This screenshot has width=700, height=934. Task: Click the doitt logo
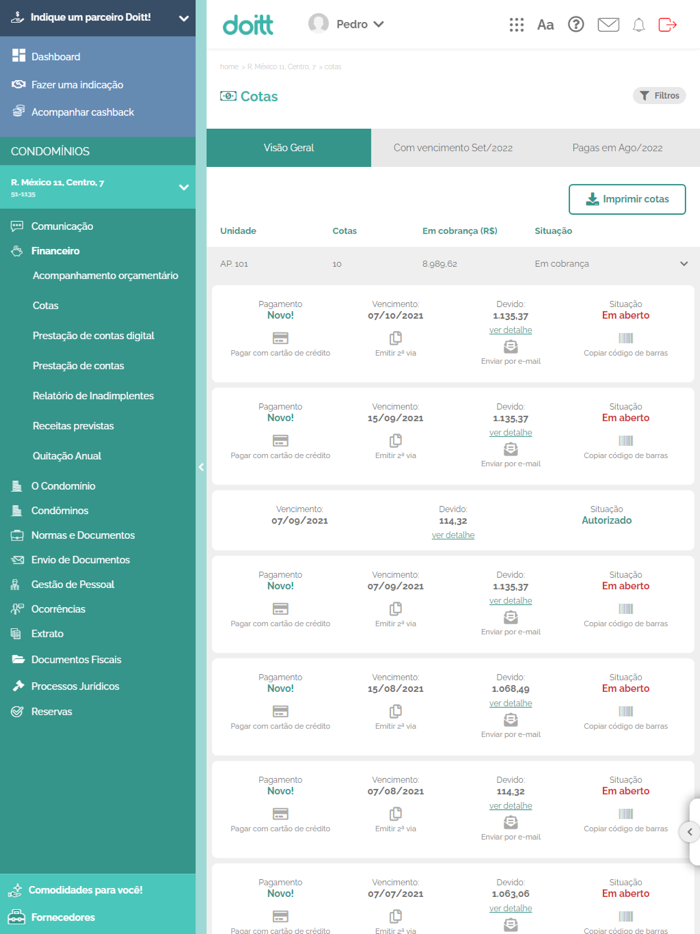[x=248, y=24]
